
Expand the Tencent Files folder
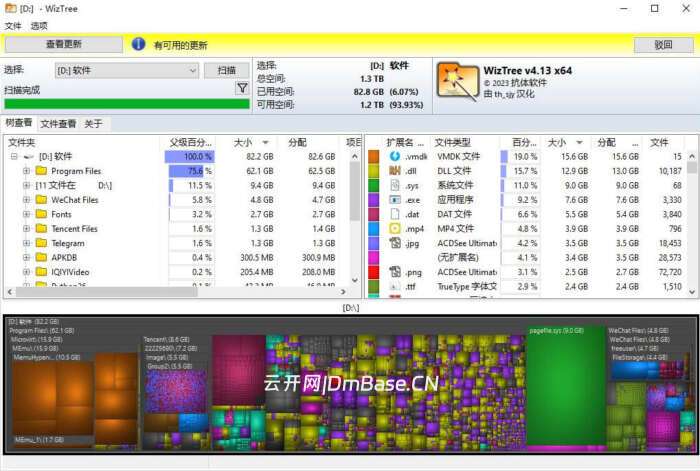tap(26, 229)
